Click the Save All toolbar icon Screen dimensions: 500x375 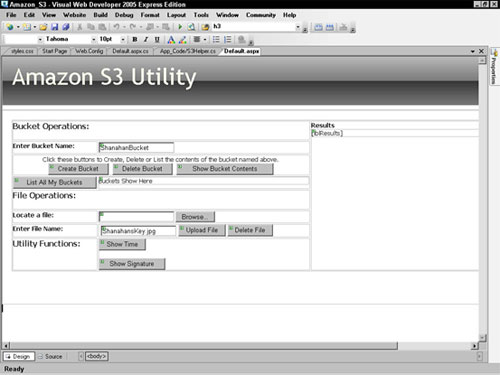(x=66, y=27)
